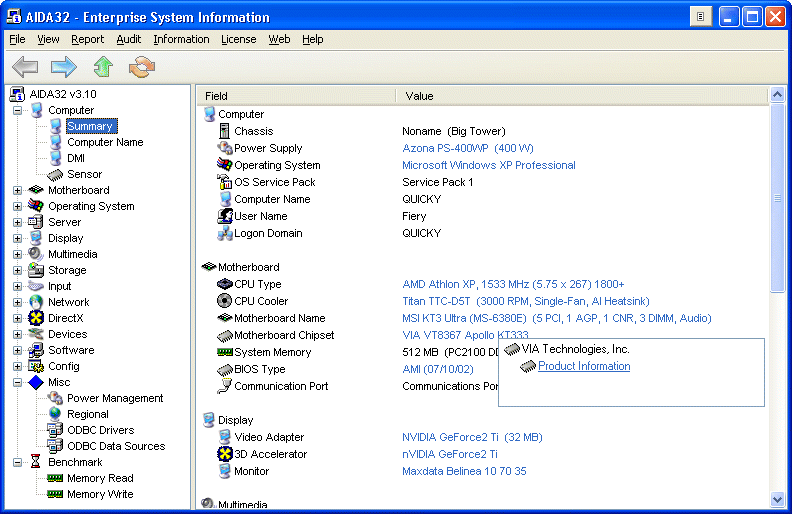Click the scrollbar up arrow

pos(777,94)
